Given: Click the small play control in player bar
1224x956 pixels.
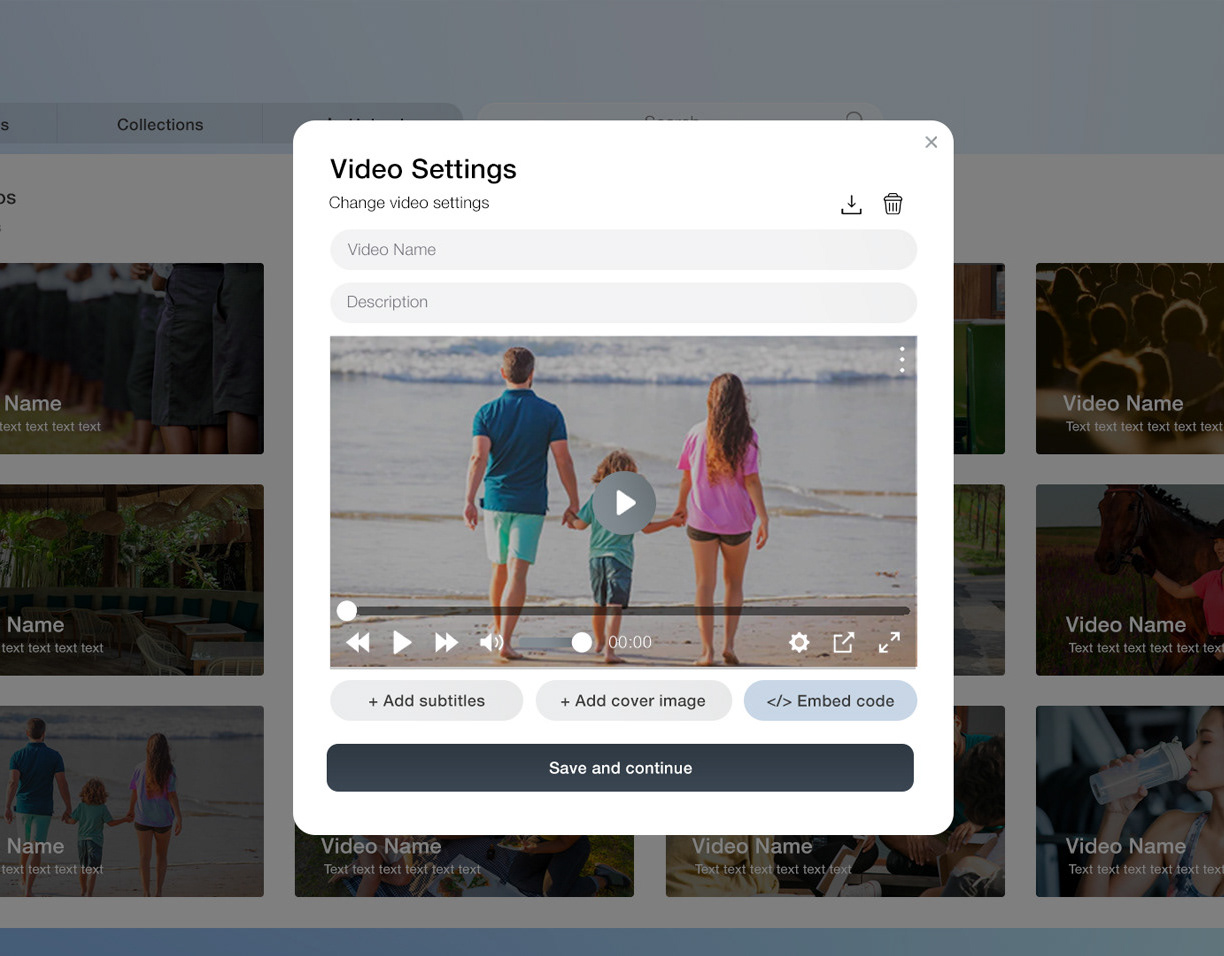Looking at the screenshot, I should pos(402,643).
